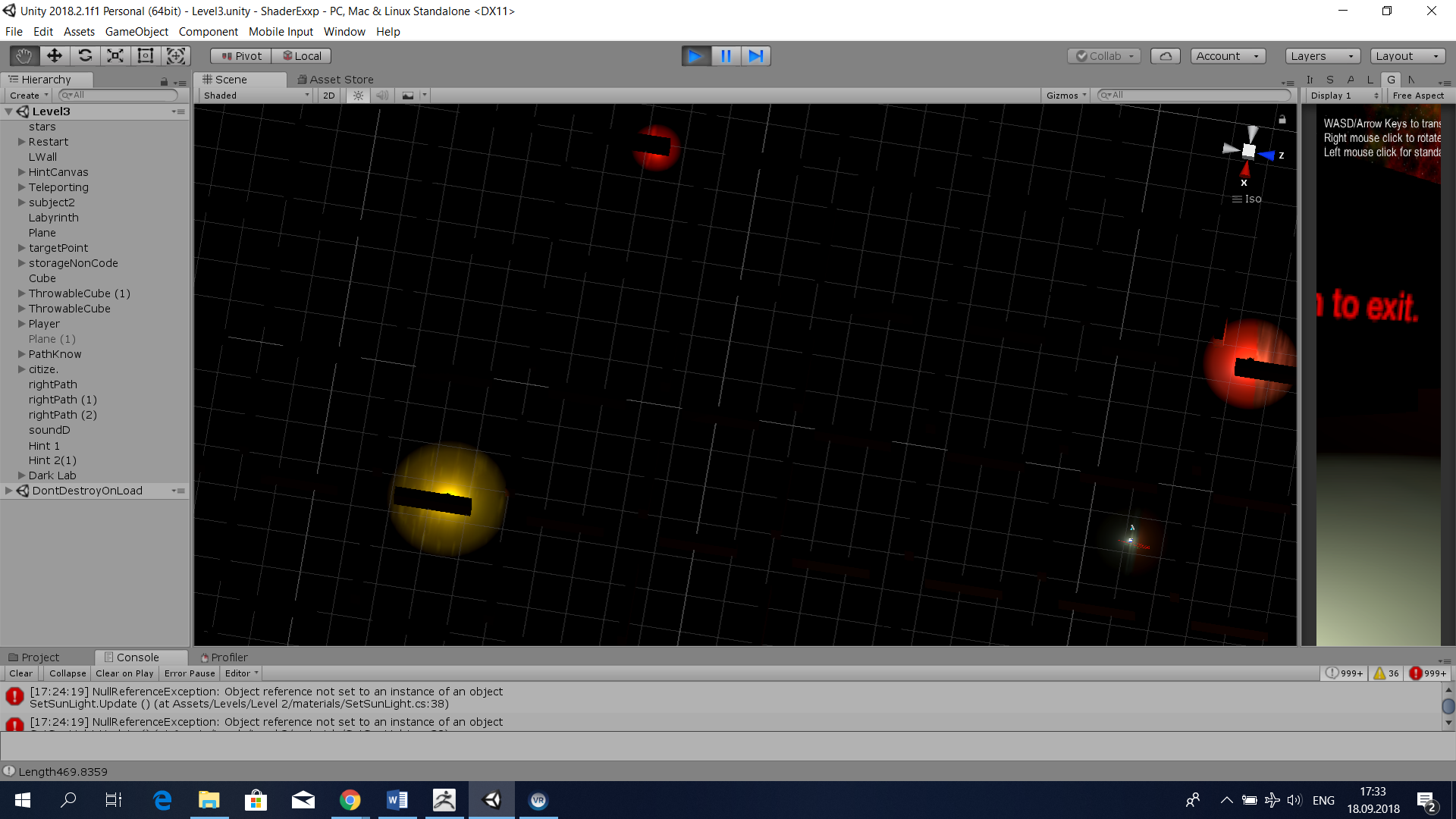Select the Rotate tool

[x=85, y=55]
